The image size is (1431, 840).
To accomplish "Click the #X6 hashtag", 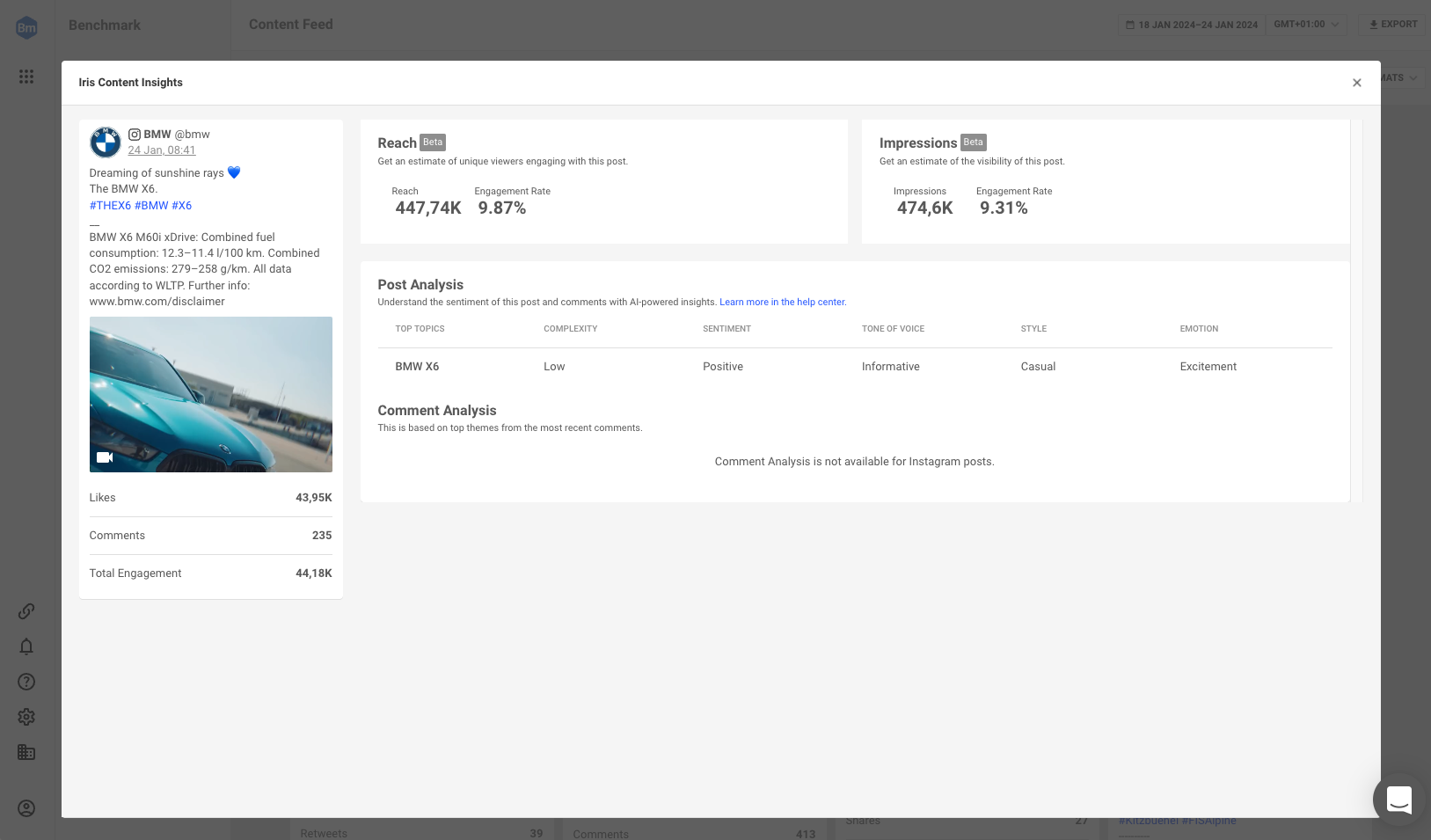I will click(181, 206).
